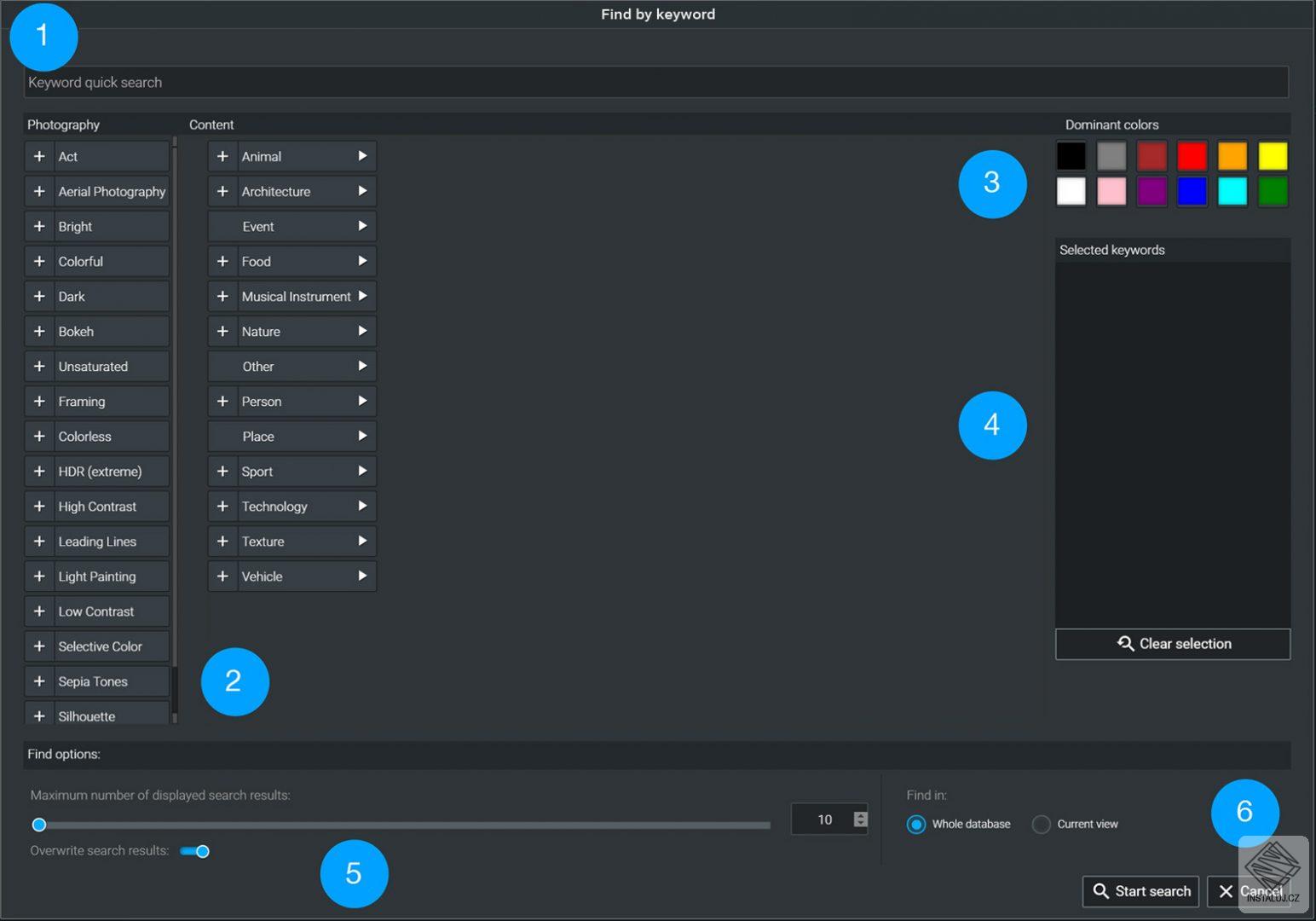Expand the Place category arrow
This screenshot has width=1316, height=921.
pos(362,436)
